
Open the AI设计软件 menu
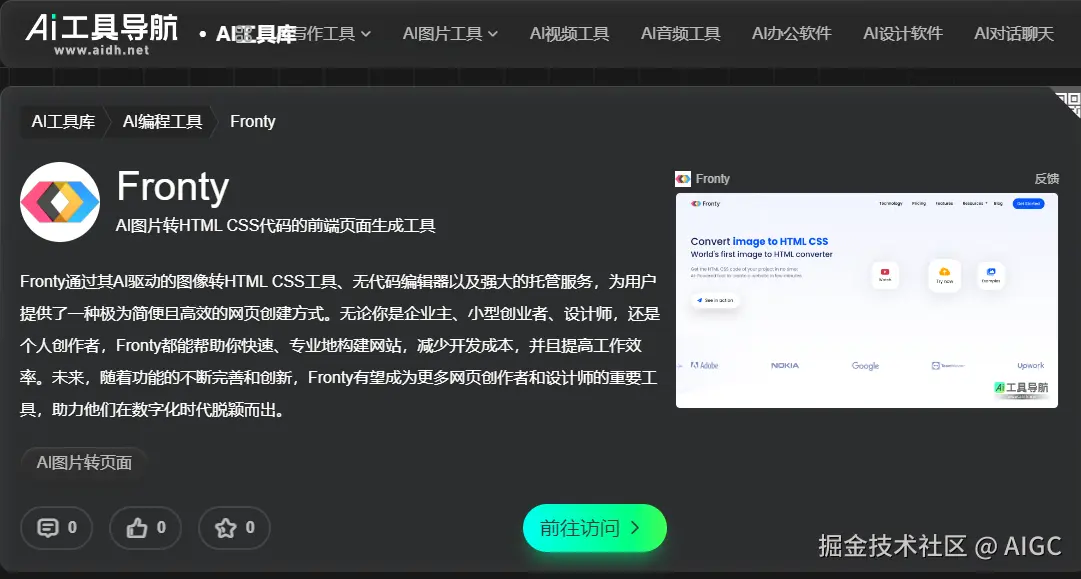coord(902,33)
